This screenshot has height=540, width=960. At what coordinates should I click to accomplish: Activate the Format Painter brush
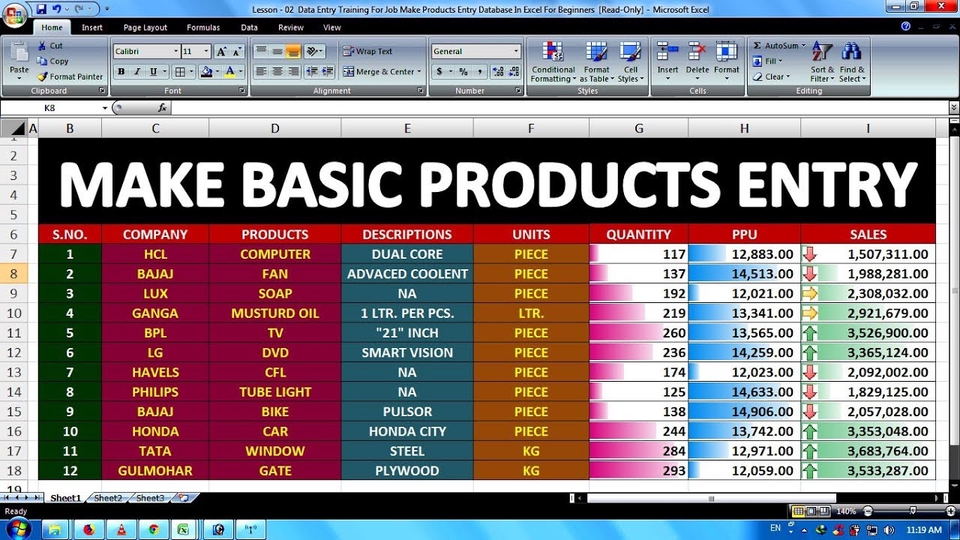click(x=42, y=77)
